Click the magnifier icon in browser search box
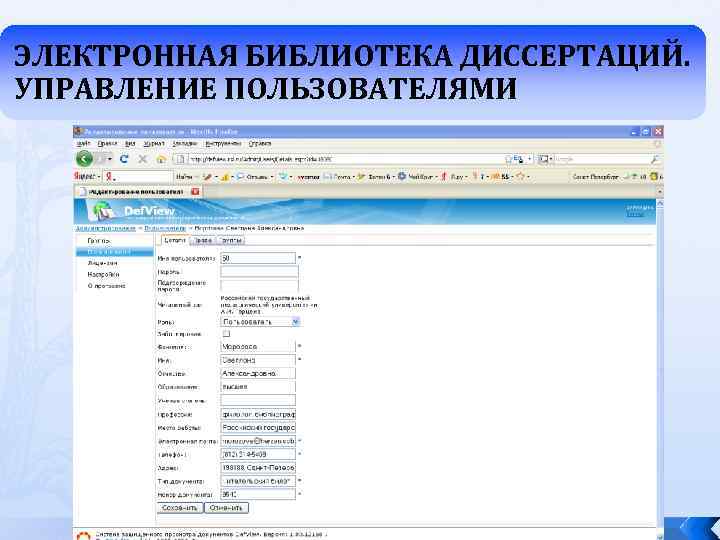 655,159
